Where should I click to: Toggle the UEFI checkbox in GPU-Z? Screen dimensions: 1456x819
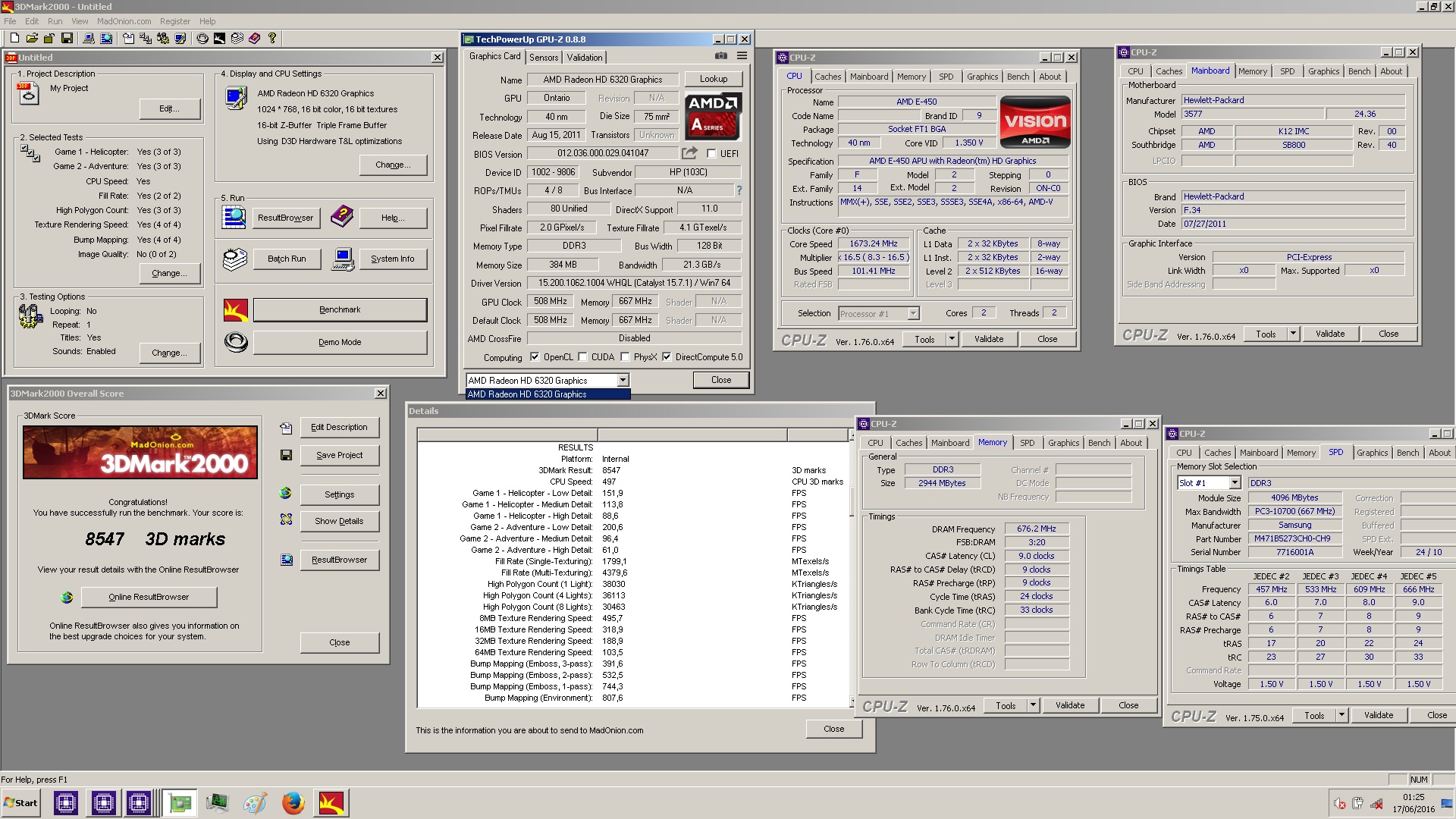[x=711, y=154]
